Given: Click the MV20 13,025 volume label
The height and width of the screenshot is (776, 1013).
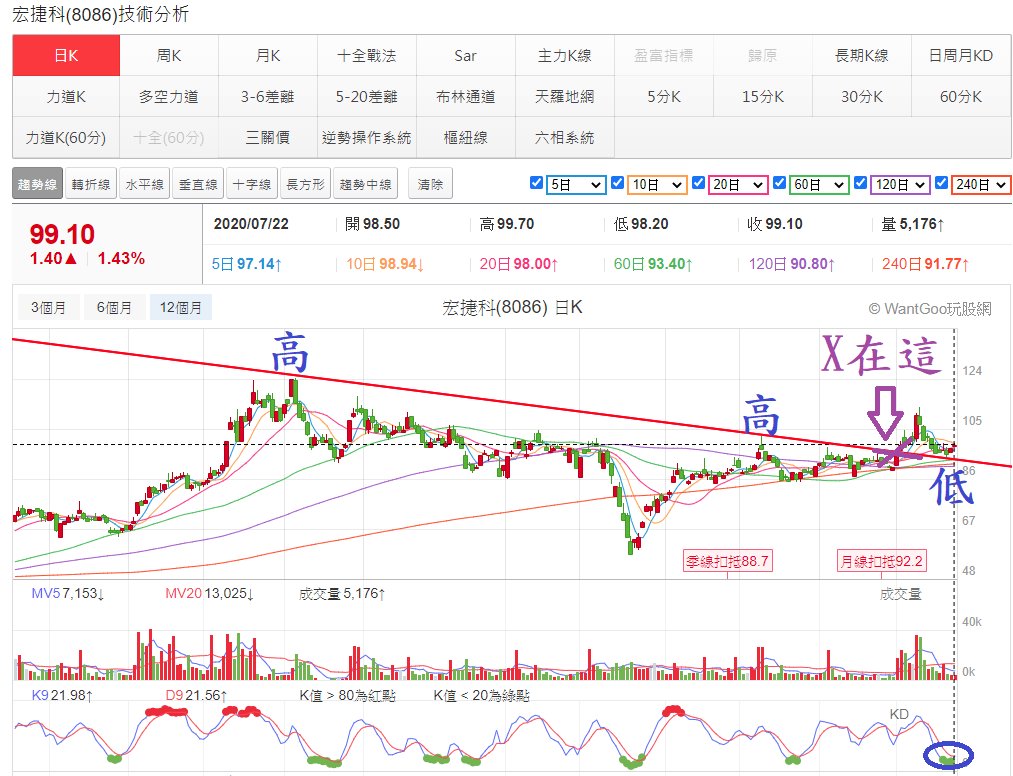Looking at the screenshot, I should (209, 593).
